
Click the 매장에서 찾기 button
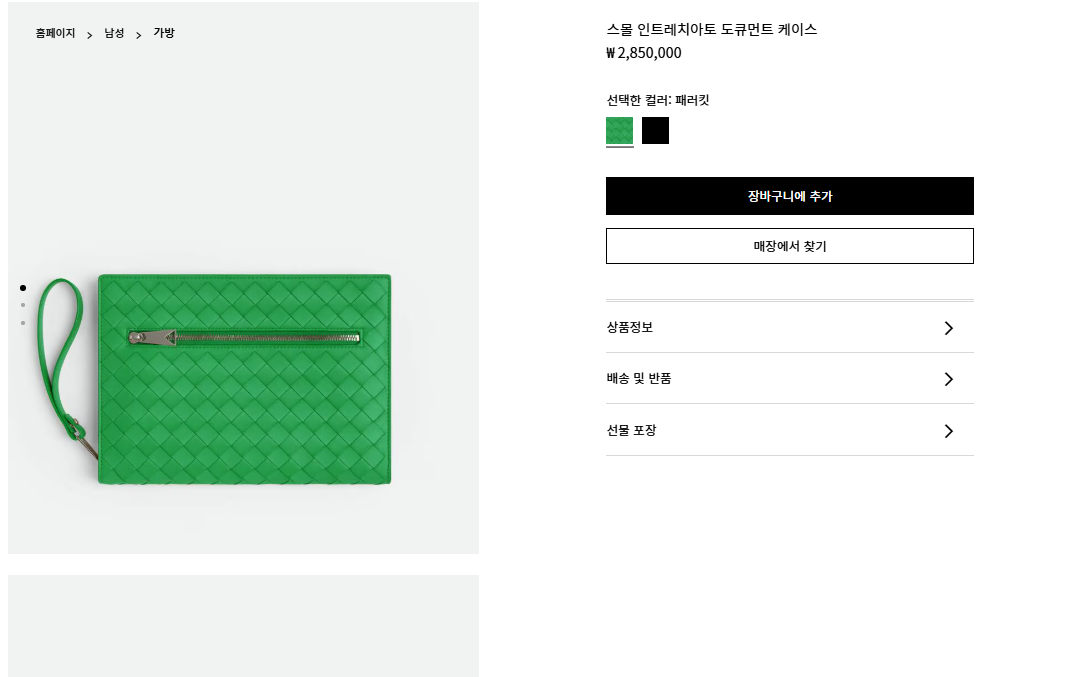tap(789, 246)
